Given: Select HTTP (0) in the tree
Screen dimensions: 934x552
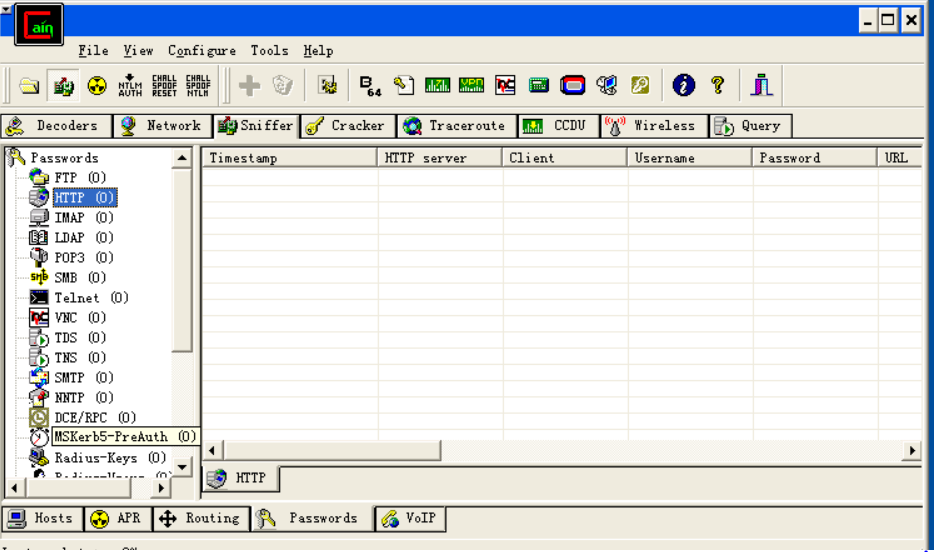Looking at the screenshot, I should [x=84, y=198].
